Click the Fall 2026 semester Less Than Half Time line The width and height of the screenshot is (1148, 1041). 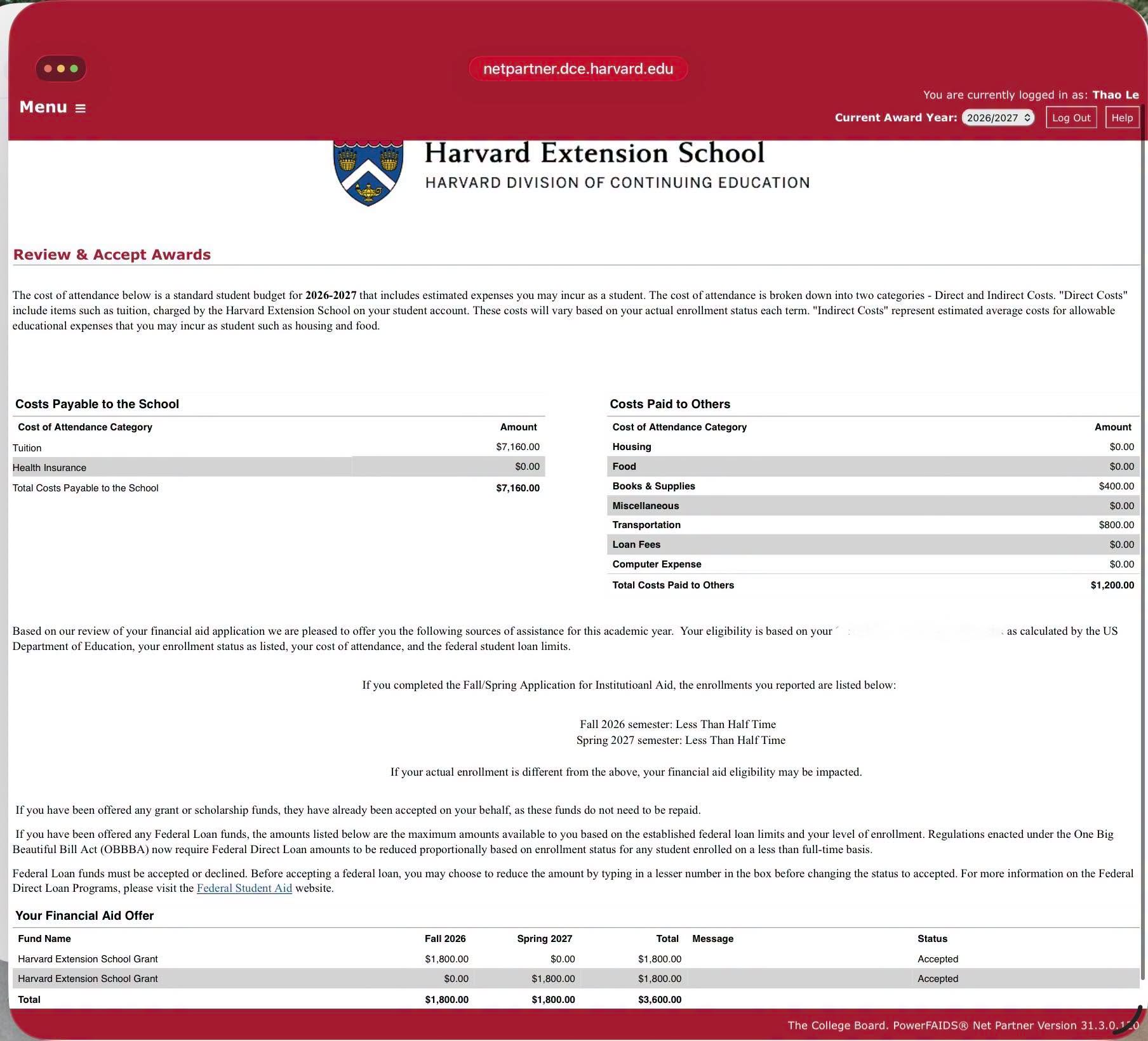coord(677,724)
